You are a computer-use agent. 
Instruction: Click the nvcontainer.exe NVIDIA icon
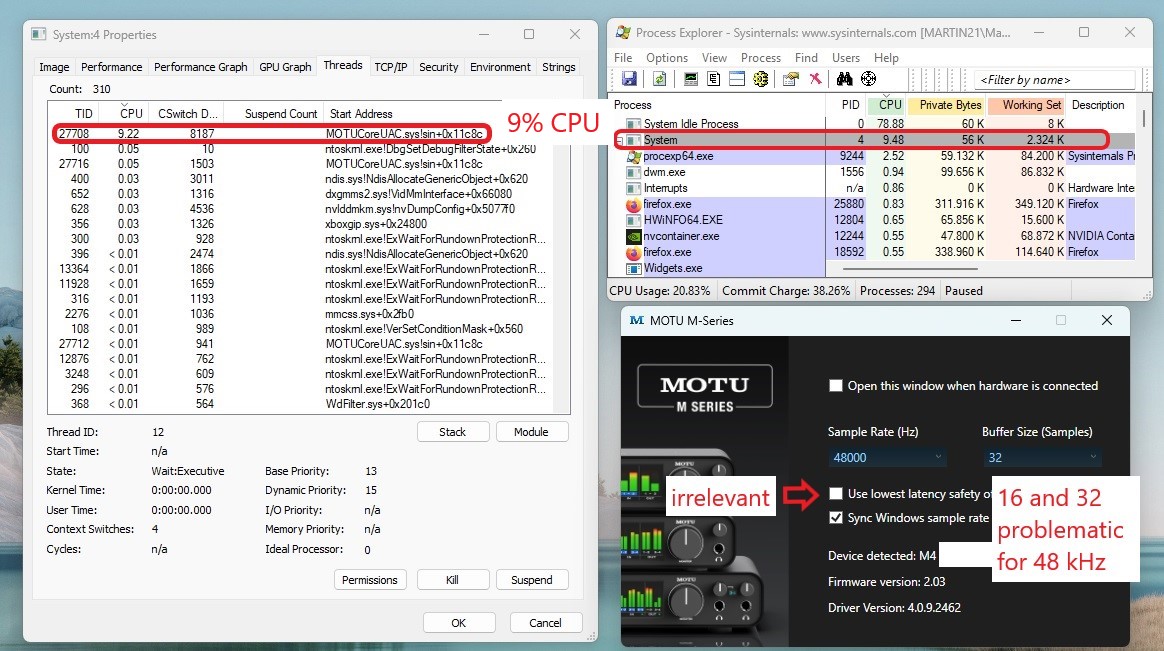[633, 236]
